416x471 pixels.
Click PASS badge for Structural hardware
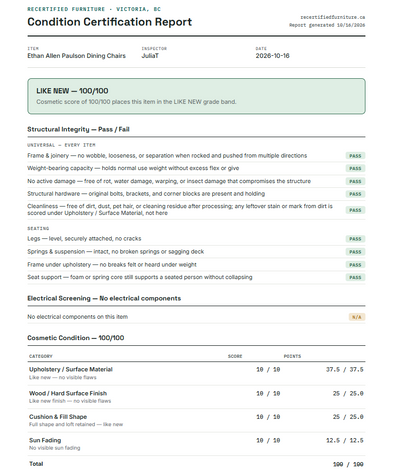pyautogui.click(x=355, y=194)
